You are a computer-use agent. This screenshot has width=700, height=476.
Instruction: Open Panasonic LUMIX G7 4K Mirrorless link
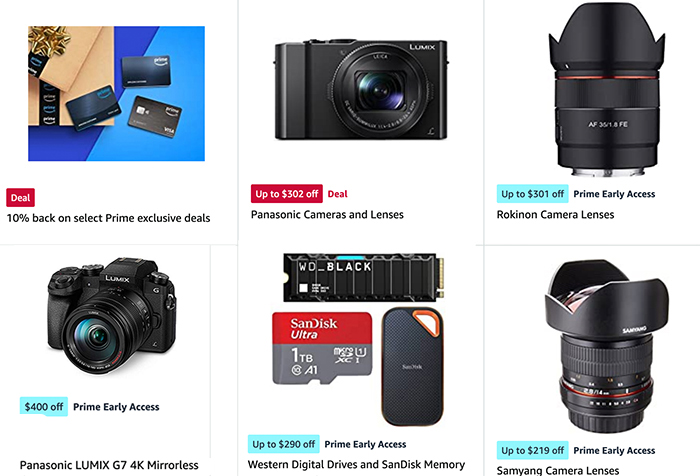point(109,465)
